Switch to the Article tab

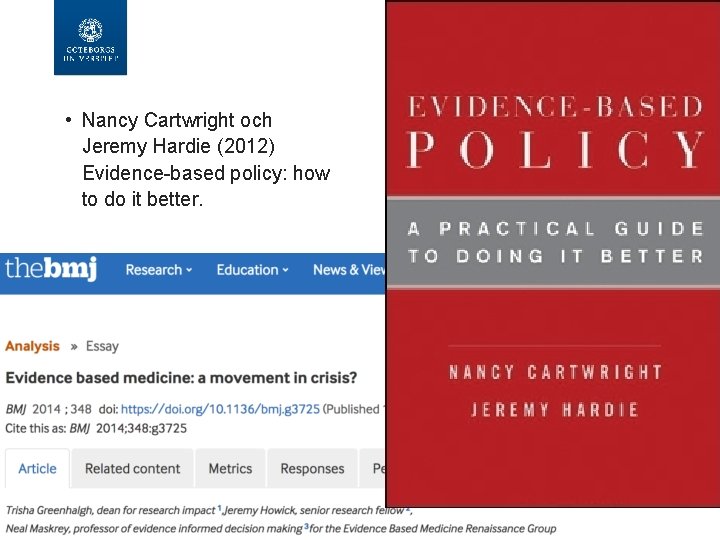(37, 468)
